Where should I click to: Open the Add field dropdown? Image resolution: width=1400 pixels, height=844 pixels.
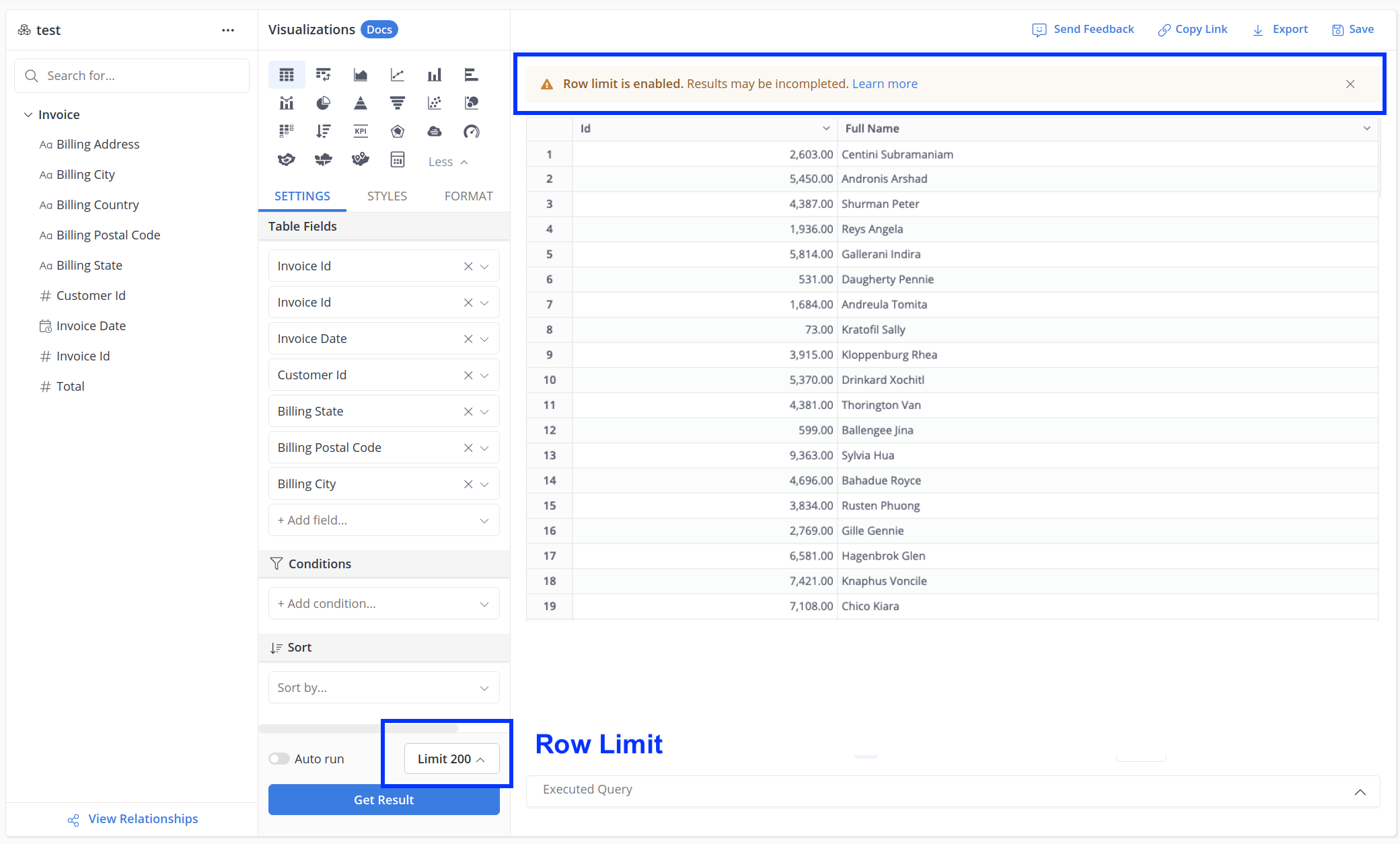coord(383,521)
